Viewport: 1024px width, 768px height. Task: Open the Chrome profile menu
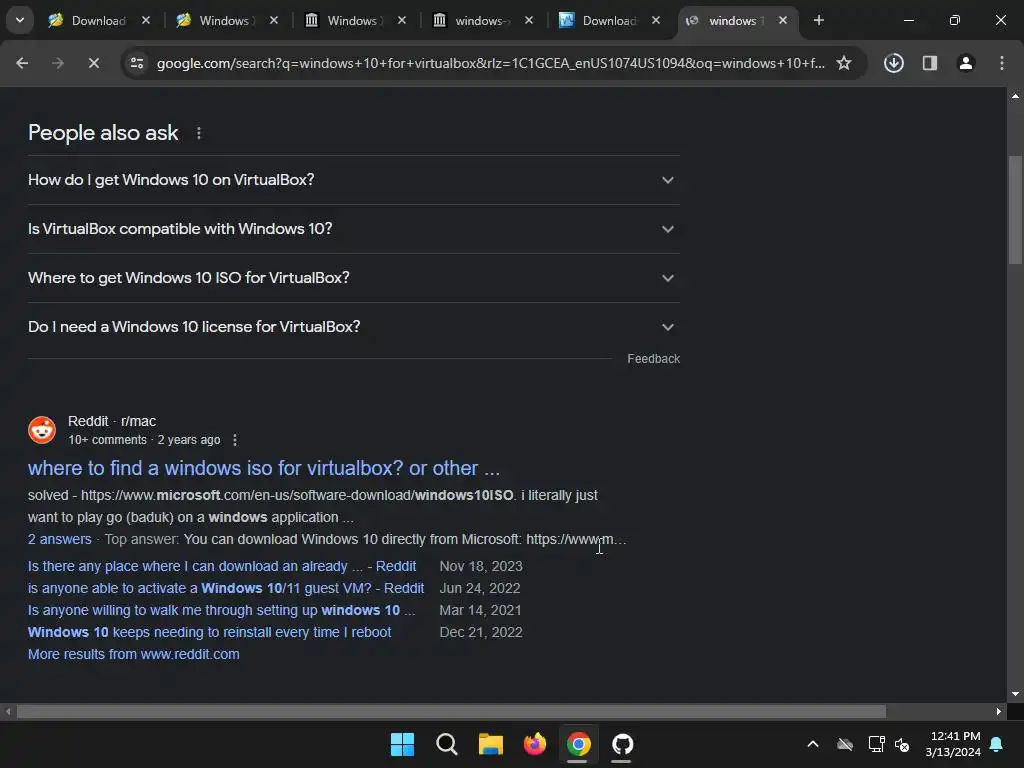tap(965, 63)
